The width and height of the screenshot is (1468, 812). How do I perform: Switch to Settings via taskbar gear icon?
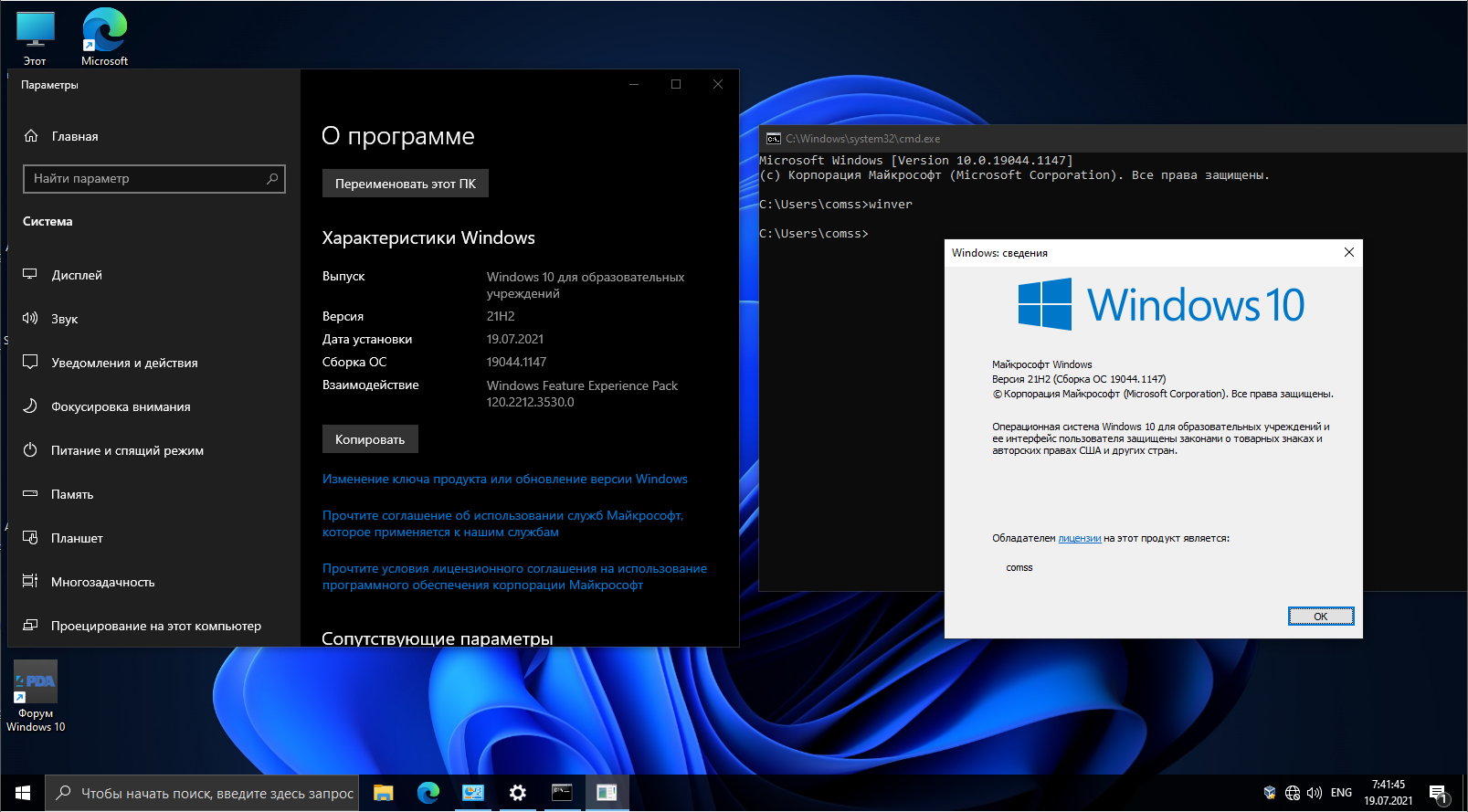518,793
